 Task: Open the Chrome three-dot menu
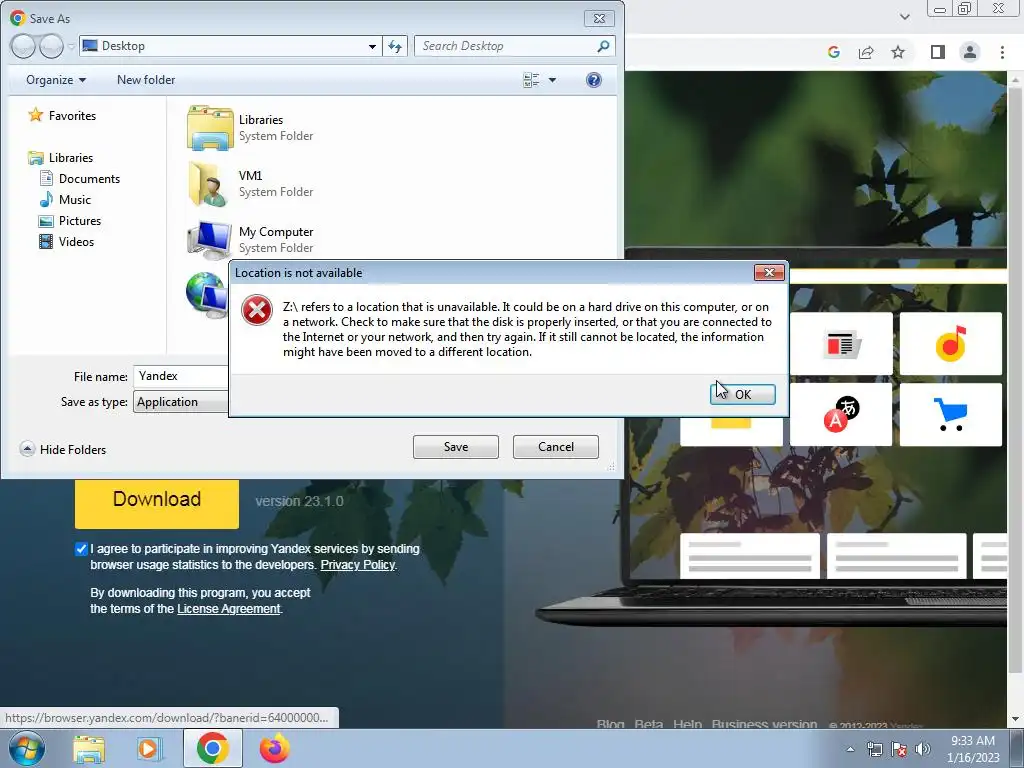[1002, 52]
